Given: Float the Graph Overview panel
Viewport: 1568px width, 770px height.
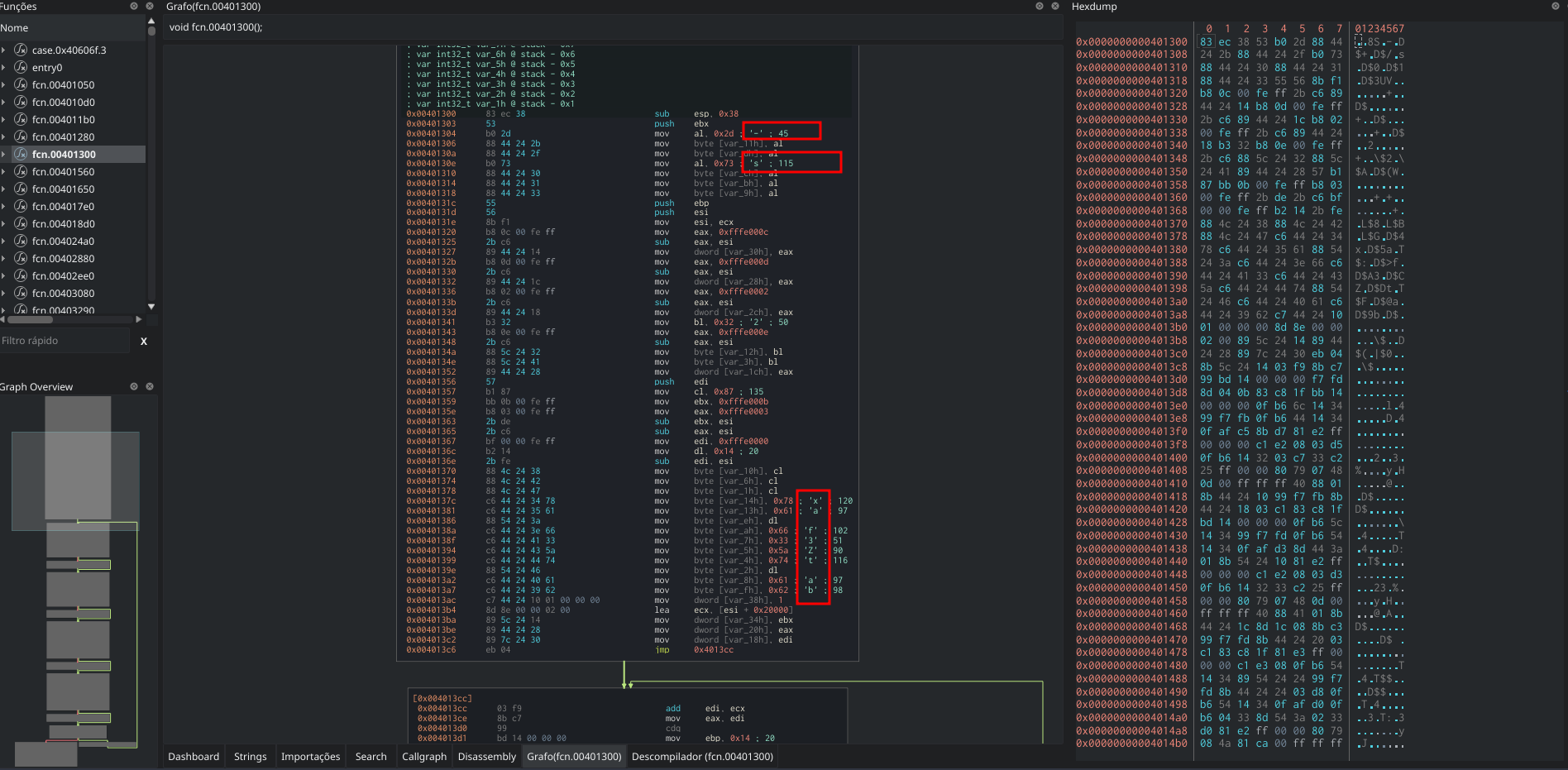Looking at the screenshot, I should [134, 386].
